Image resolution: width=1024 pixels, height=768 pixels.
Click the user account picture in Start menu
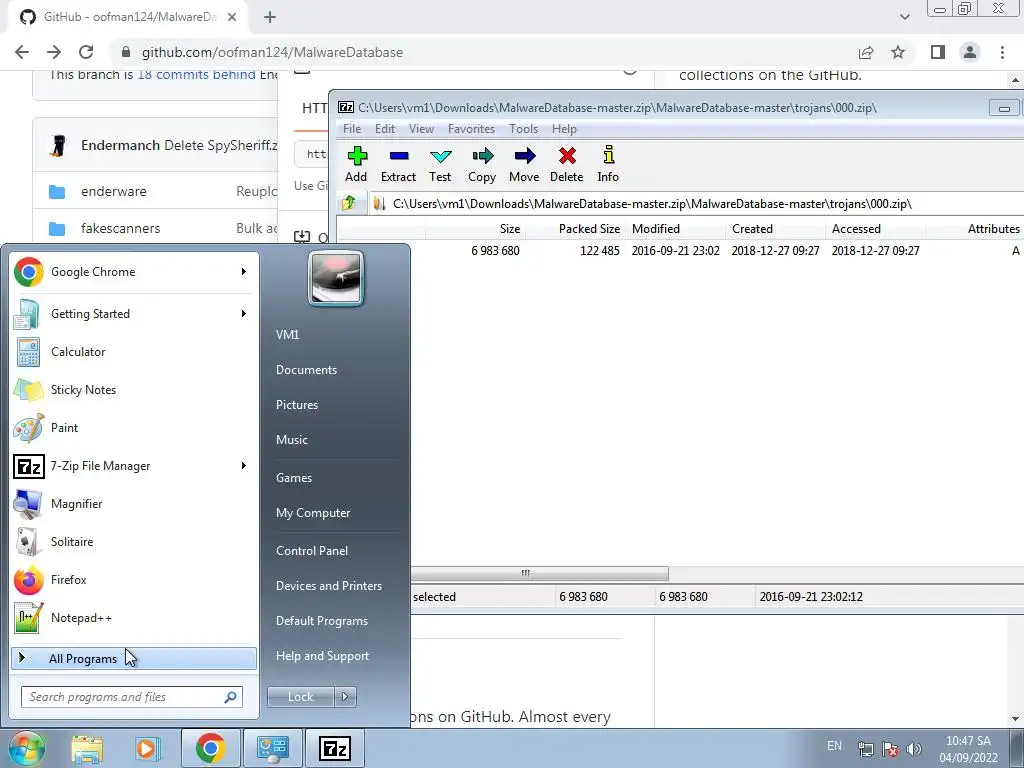336,279
